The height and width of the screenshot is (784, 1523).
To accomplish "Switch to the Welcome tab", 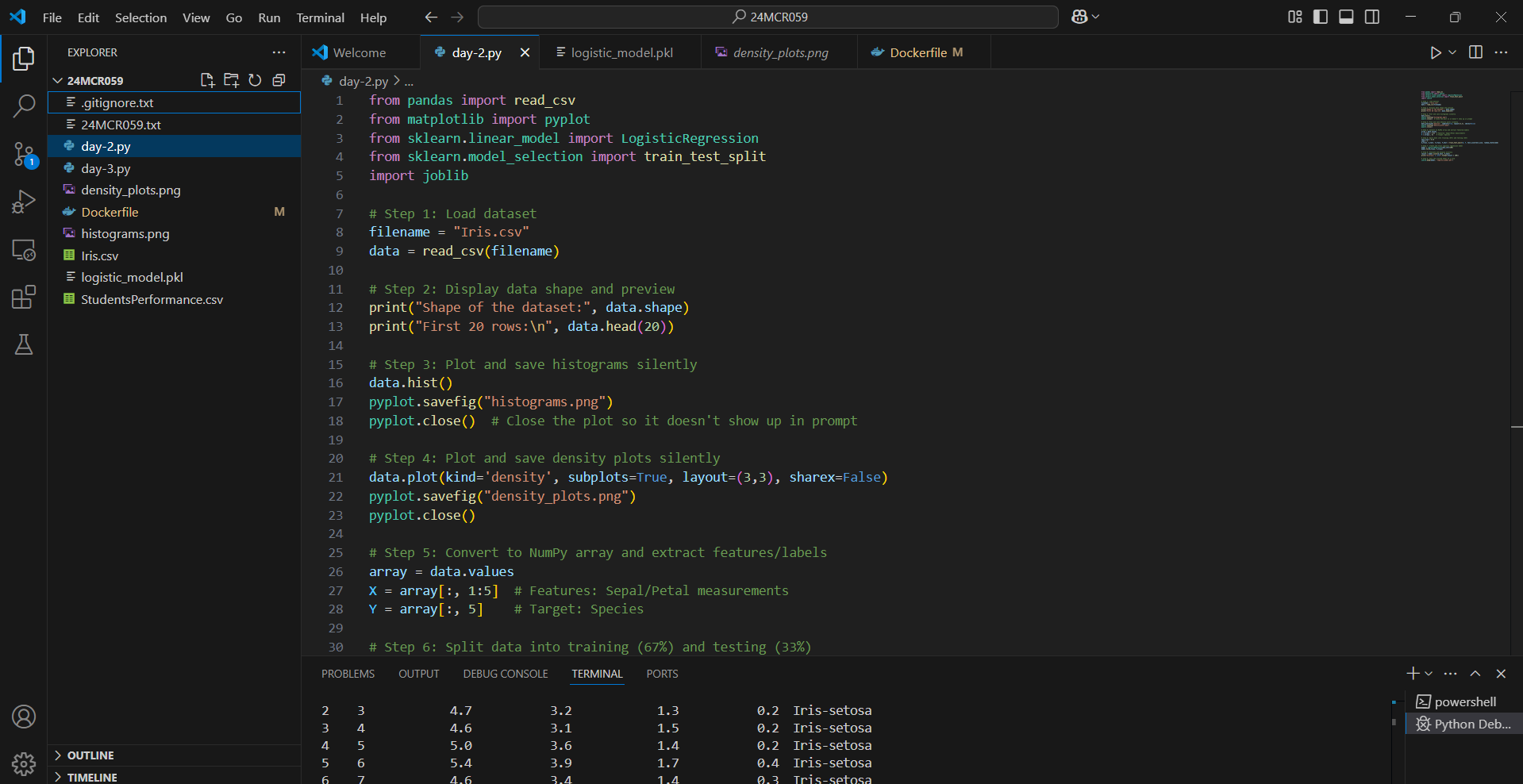I will pos(360,52).
